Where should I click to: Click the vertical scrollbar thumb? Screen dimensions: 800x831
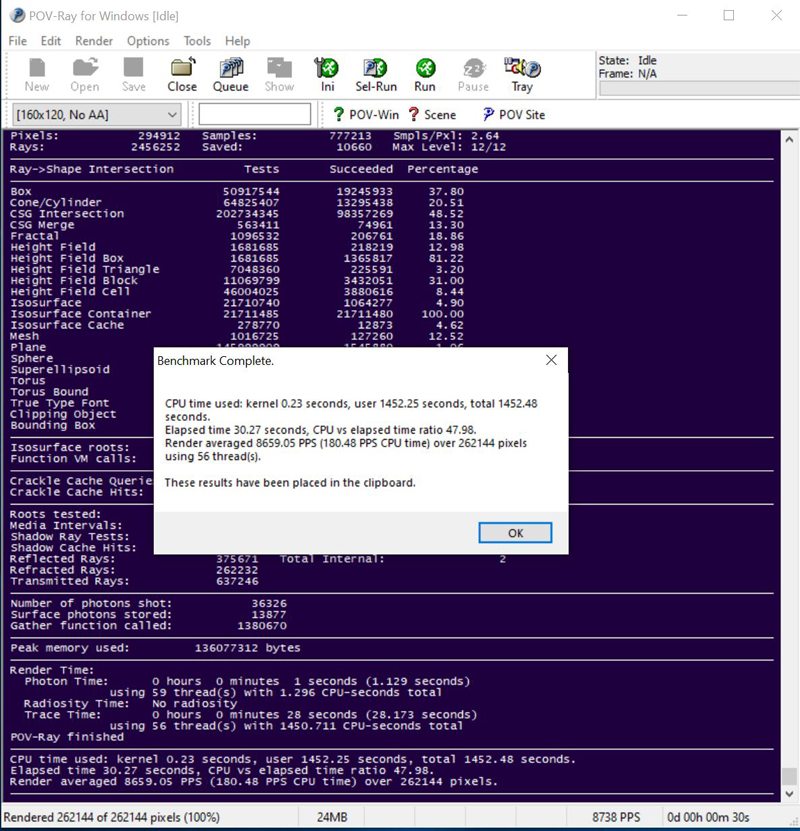[789, 776]
